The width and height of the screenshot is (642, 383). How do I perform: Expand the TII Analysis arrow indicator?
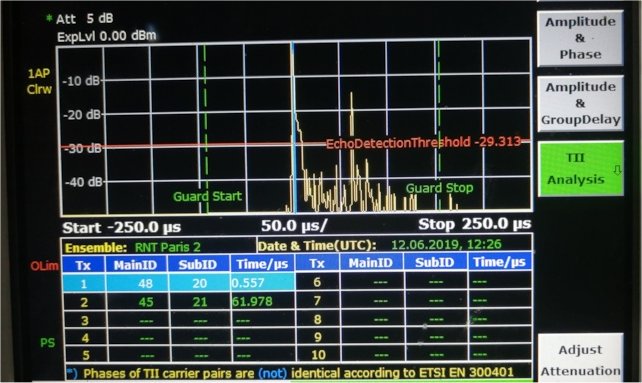tap(617, 170)
